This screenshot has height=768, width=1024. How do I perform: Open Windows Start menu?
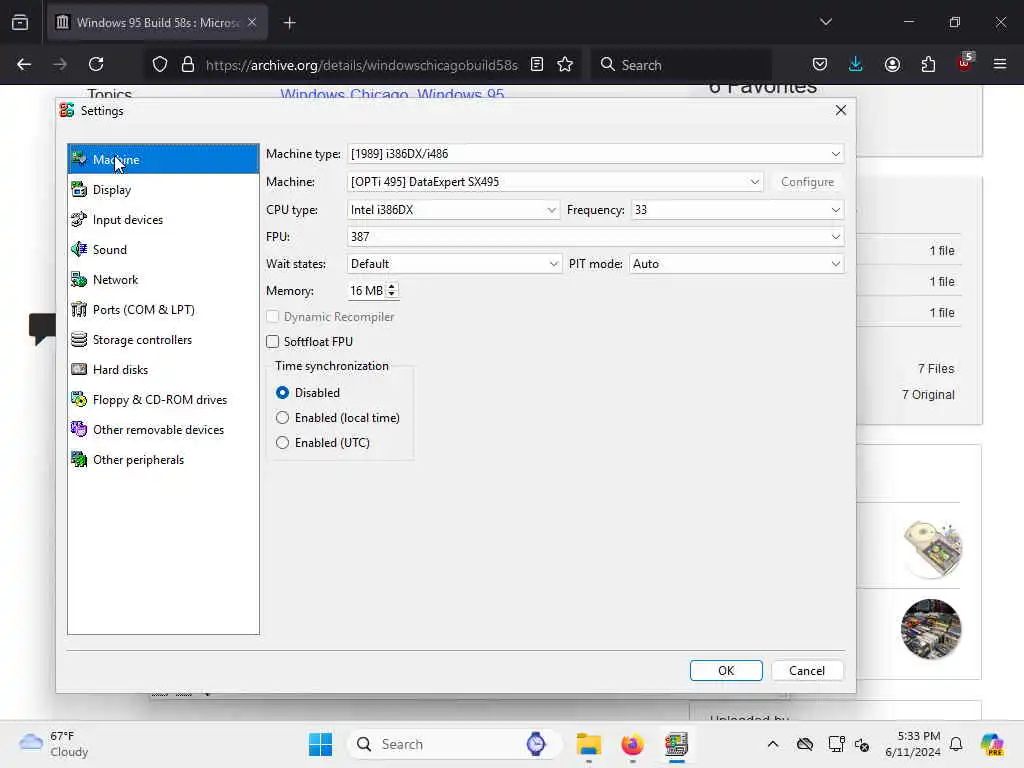pyautogui.click(x=320, y=744)
